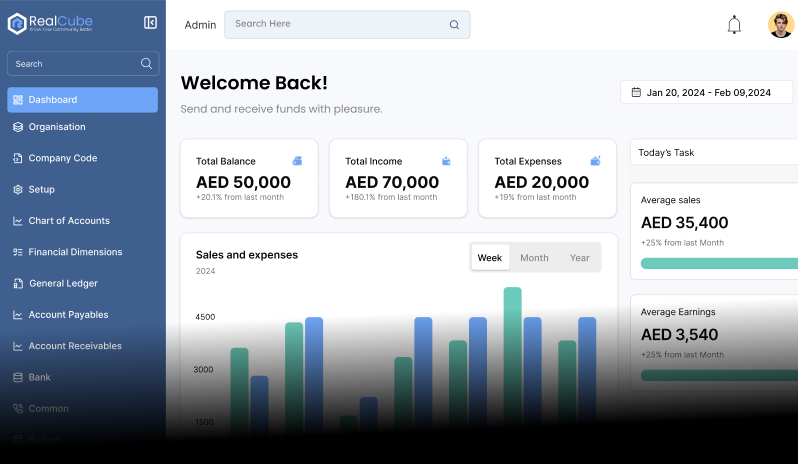Click the Welcome Back! heading
798x464 pixels.
coord(254,83)
